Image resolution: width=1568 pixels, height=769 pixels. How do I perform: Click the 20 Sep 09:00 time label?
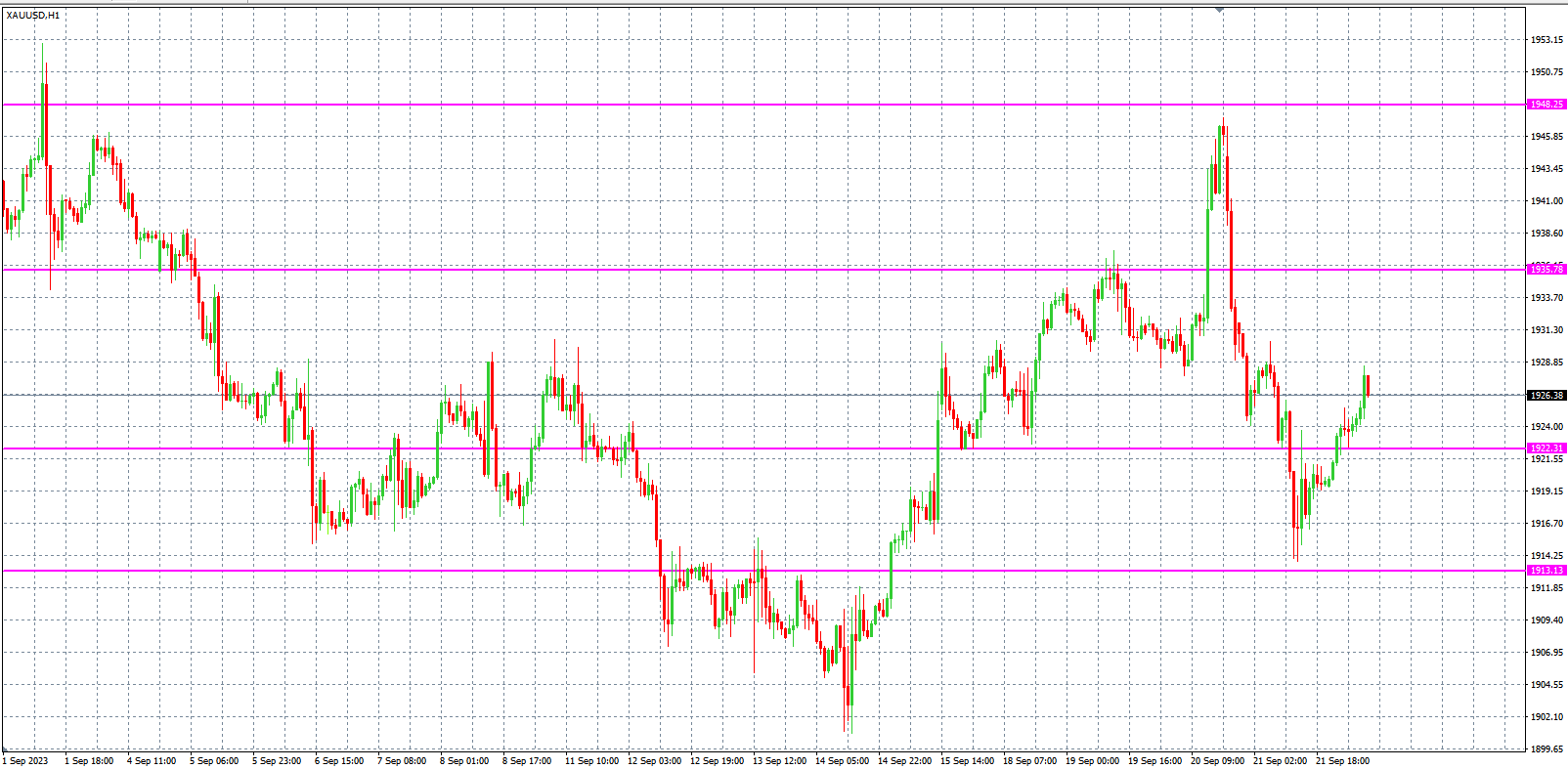1217,761
